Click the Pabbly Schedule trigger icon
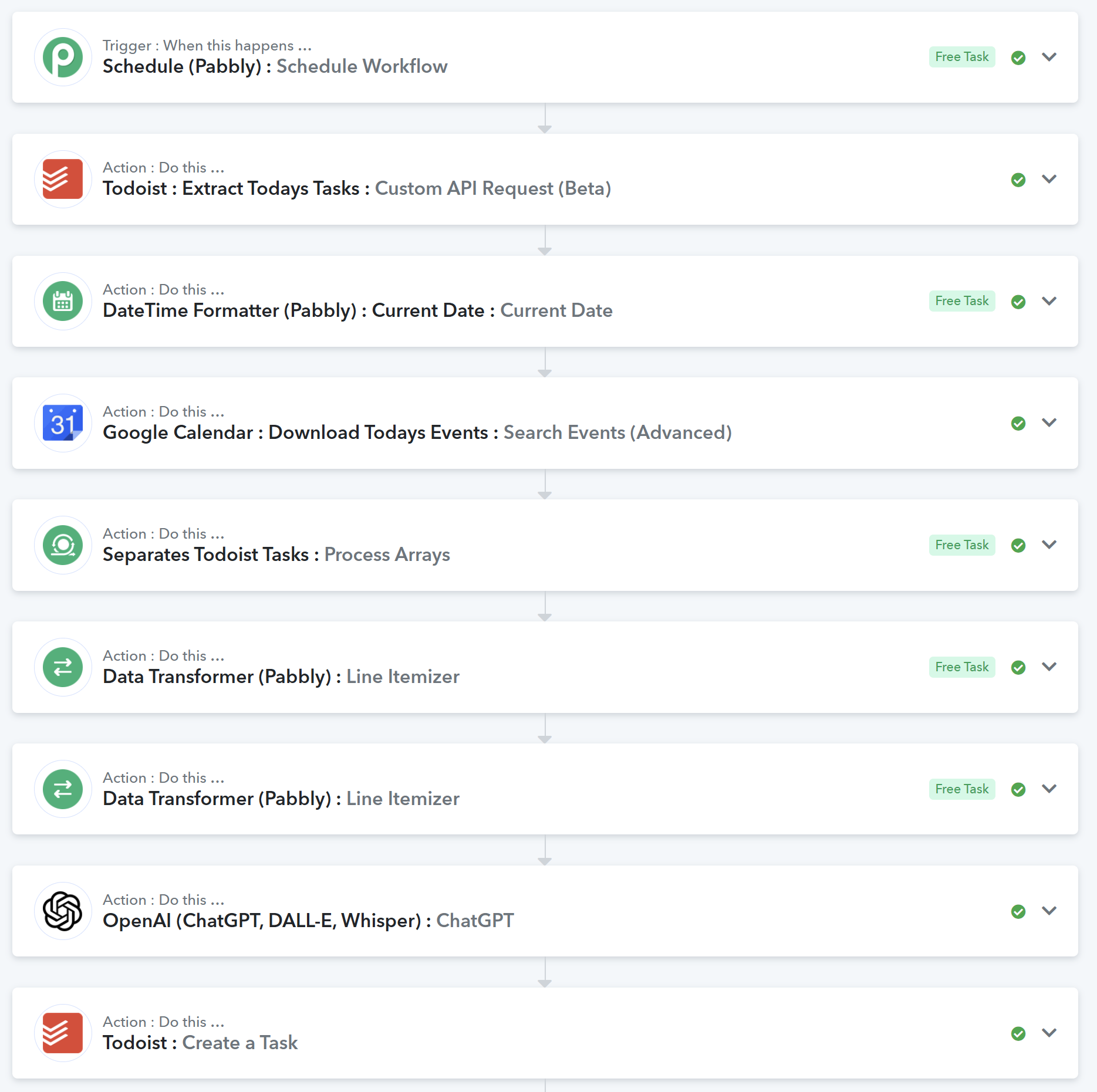Image resolution: width=1097 pixels, height=1092 pixels. pyautogui.click(x=63, y=58)
